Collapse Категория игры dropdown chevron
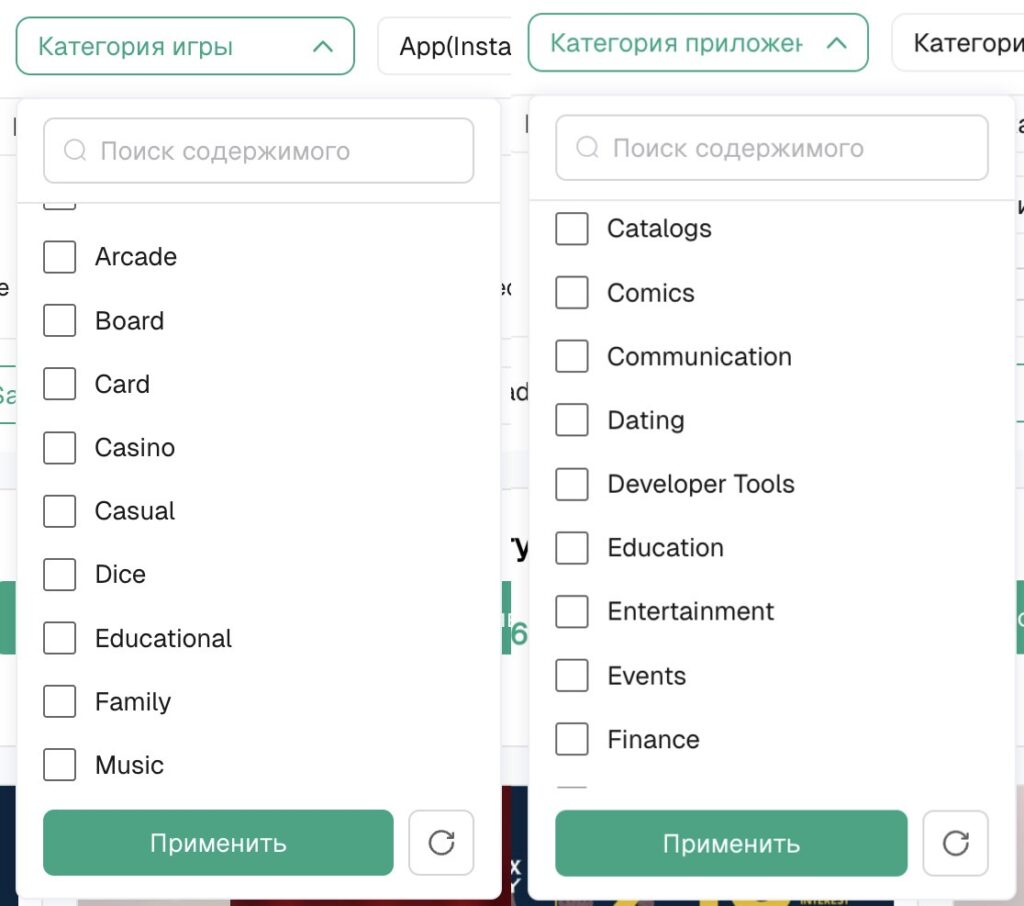The height and width of the screenshot is (906, 1024). [323, 46]
